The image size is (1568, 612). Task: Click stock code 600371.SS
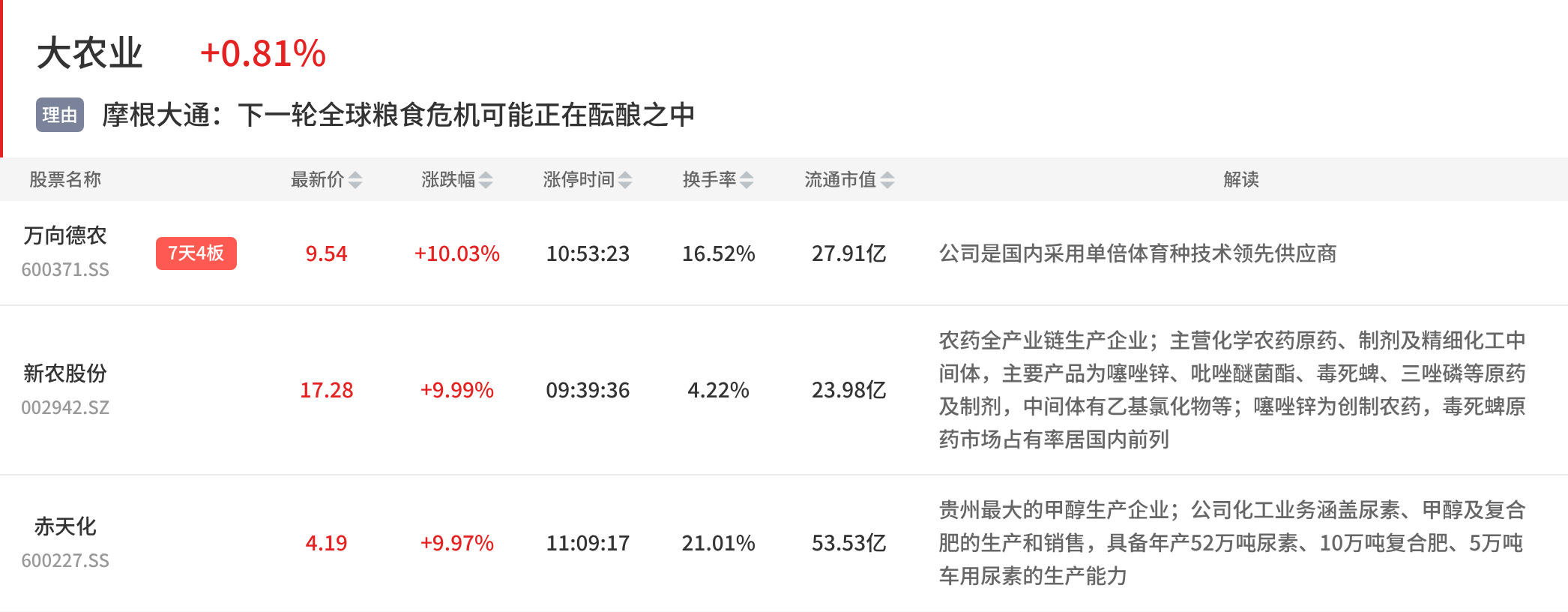point(65,270)
